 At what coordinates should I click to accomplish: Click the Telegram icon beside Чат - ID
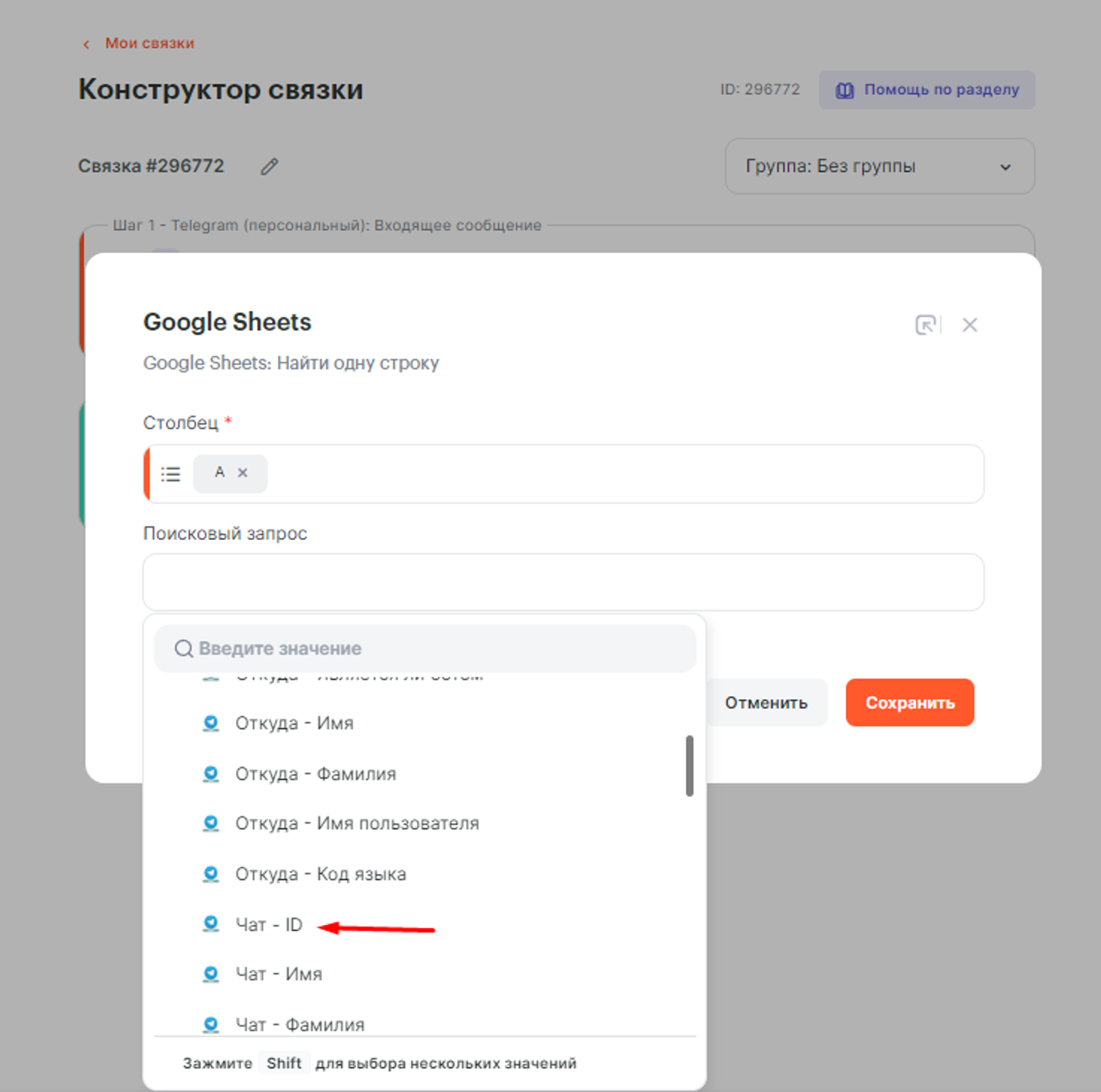coord(211,924)
